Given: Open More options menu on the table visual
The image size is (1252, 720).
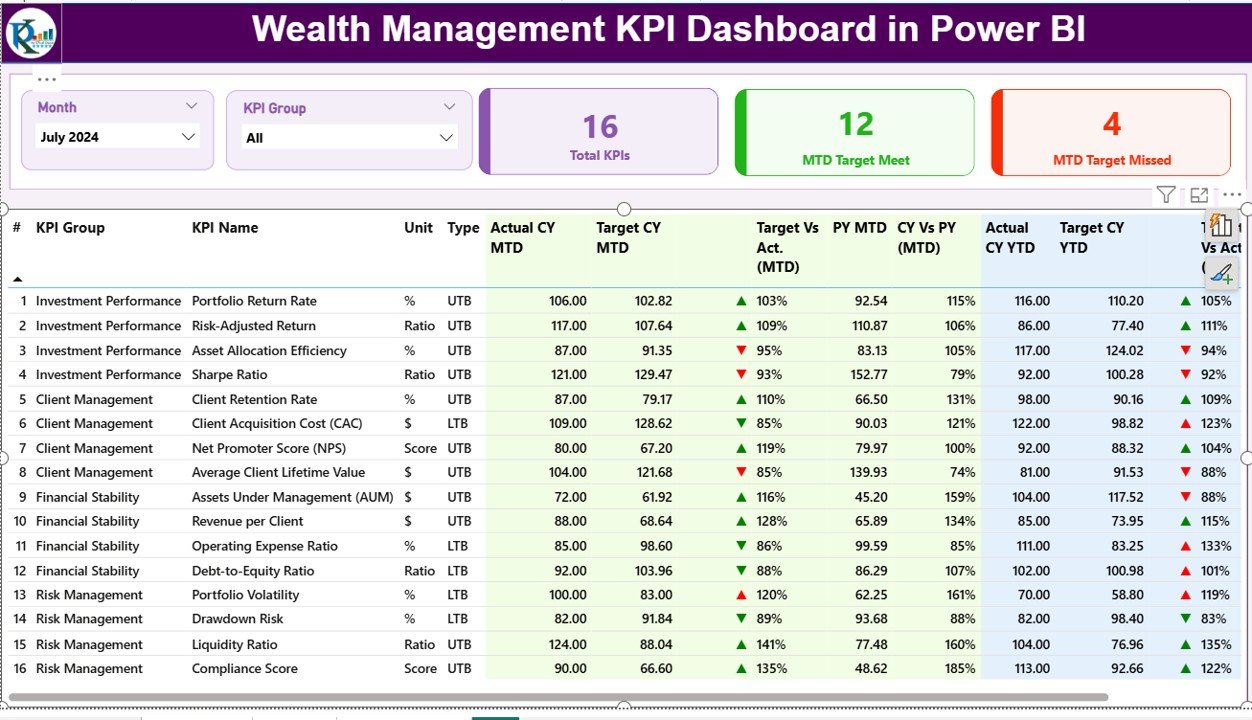Looking at the screenshot, I should click(1230, 194).
